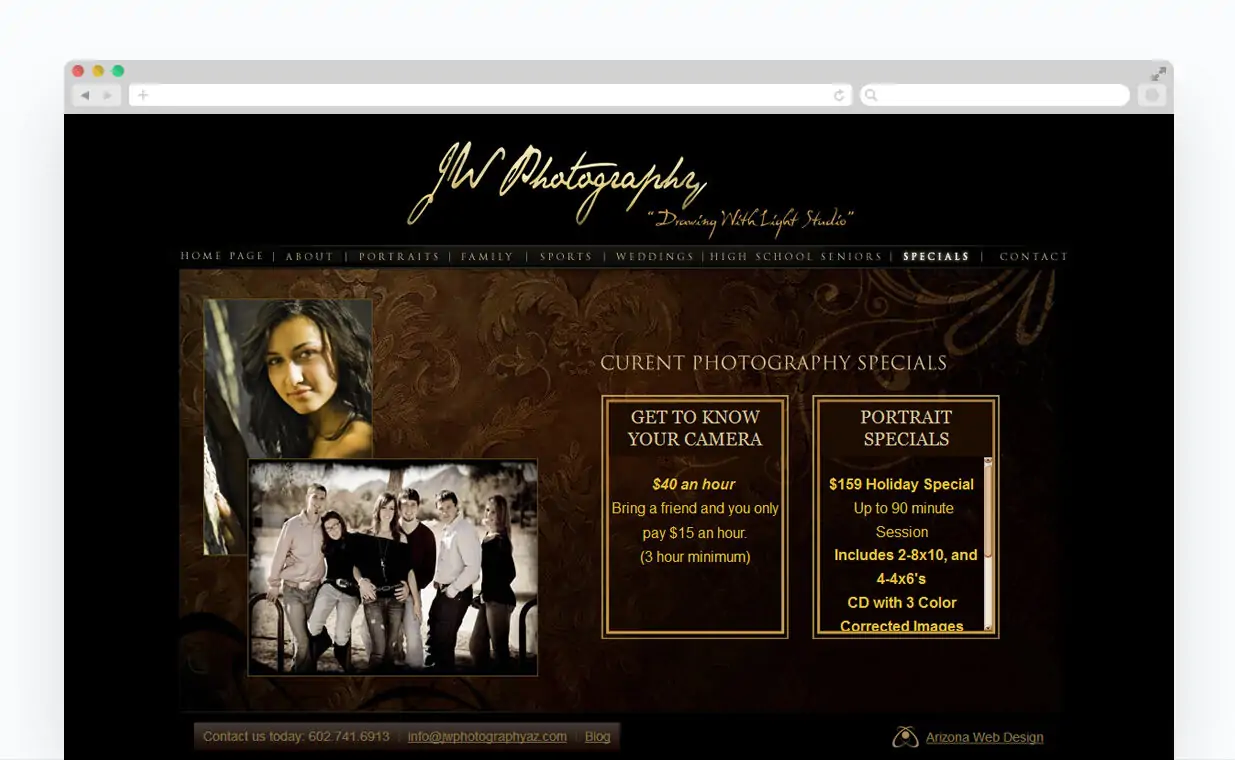The height and width of the screenshot is (760, 1235).
Task: Select High School Seniors in navigation
Action: pos(796,257)
